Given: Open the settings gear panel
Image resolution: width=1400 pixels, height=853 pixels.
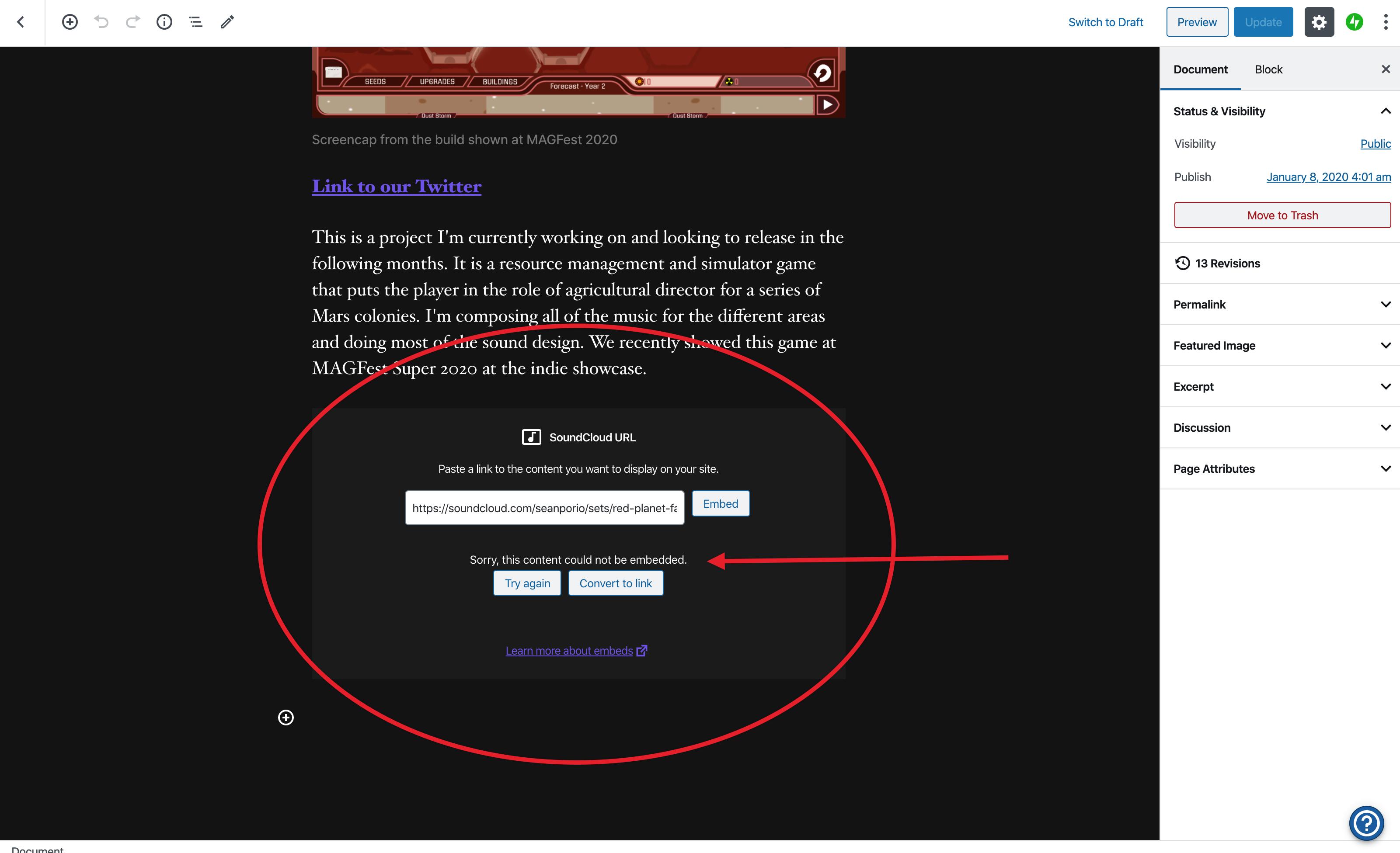Looking at the screenshot, I should 1319,21.
